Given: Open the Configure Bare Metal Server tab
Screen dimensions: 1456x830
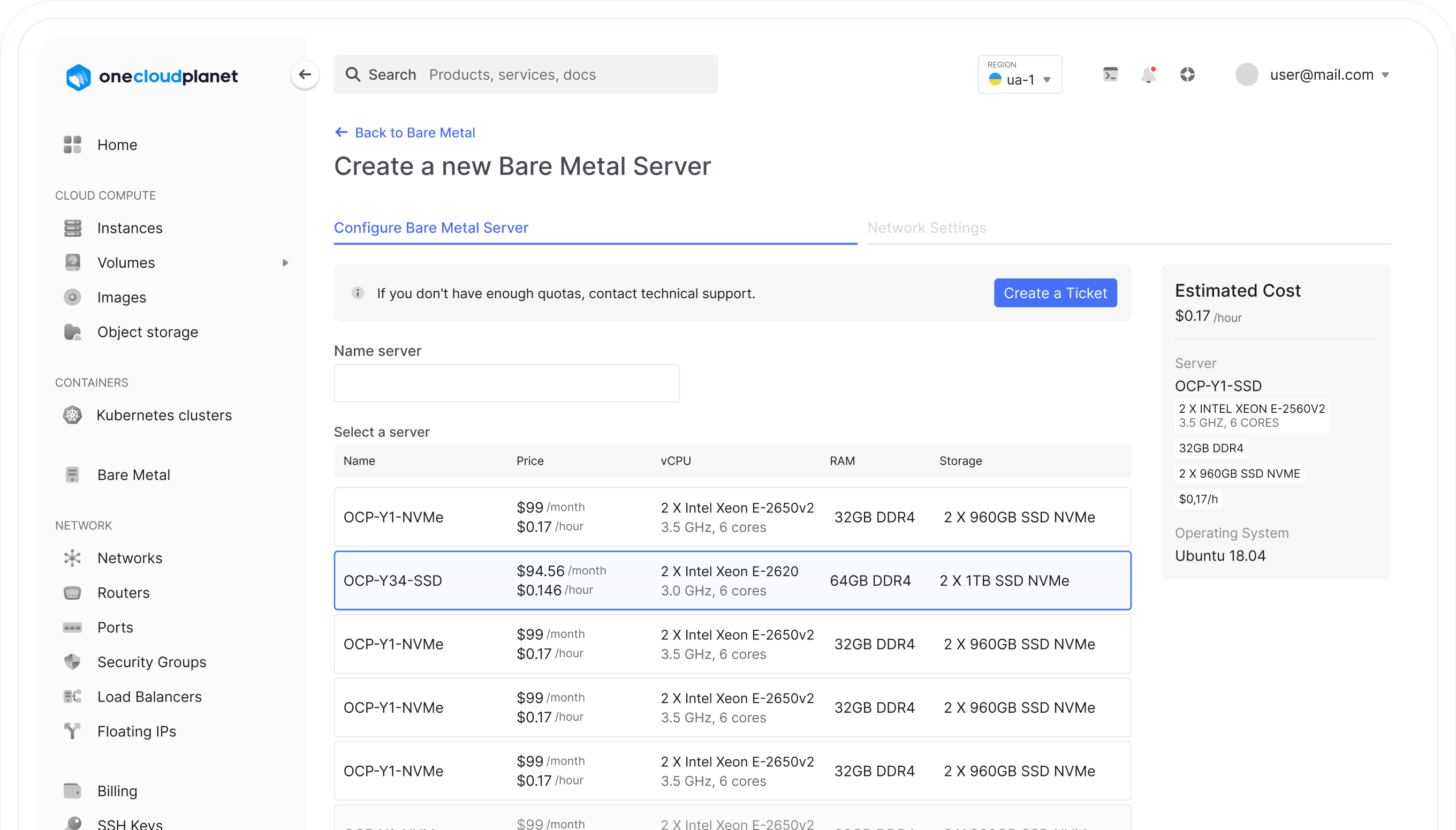Looking at the screenshot, I should pos(431,228).
